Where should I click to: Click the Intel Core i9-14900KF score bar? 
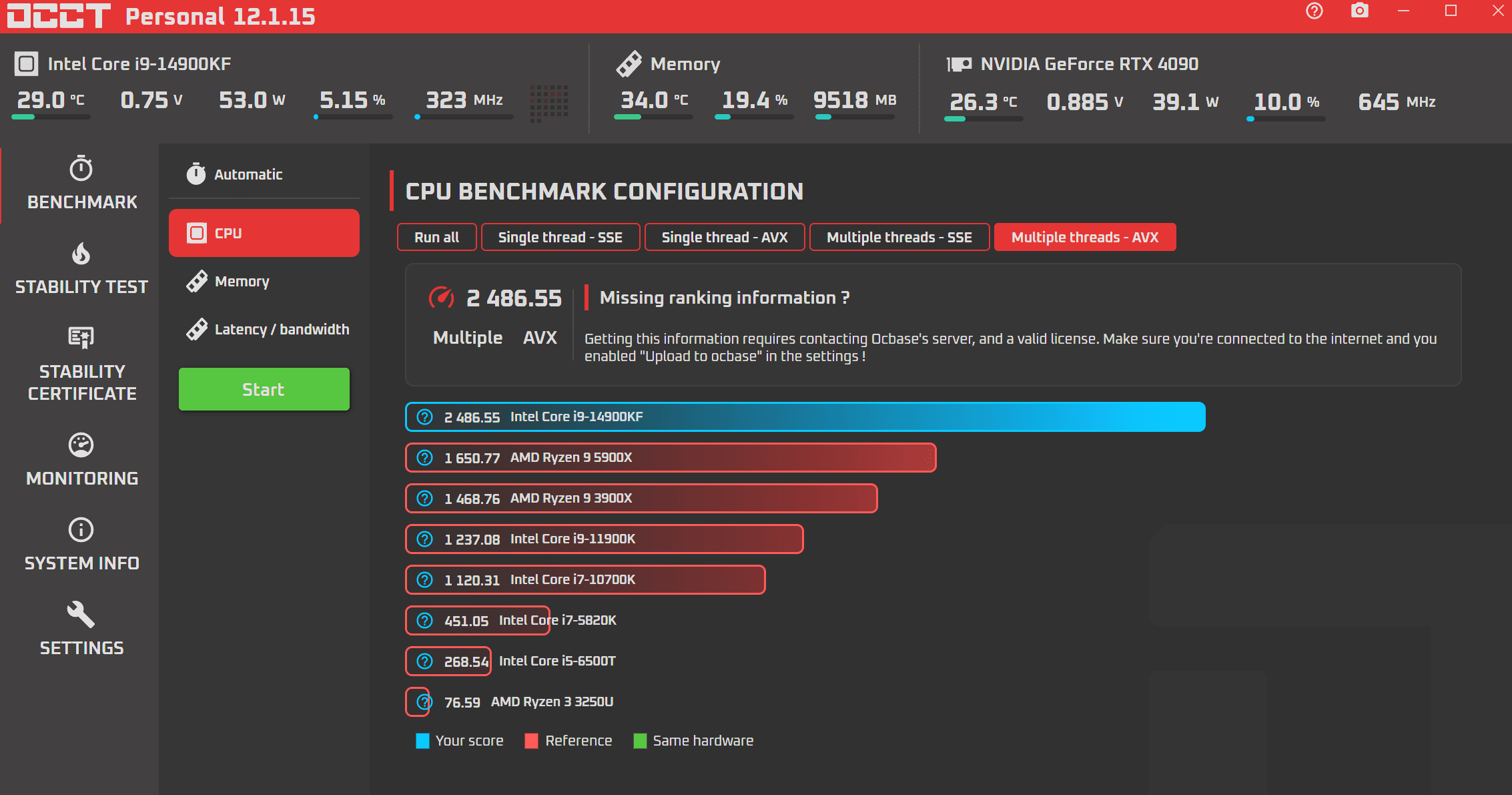[x=805, y=417]
